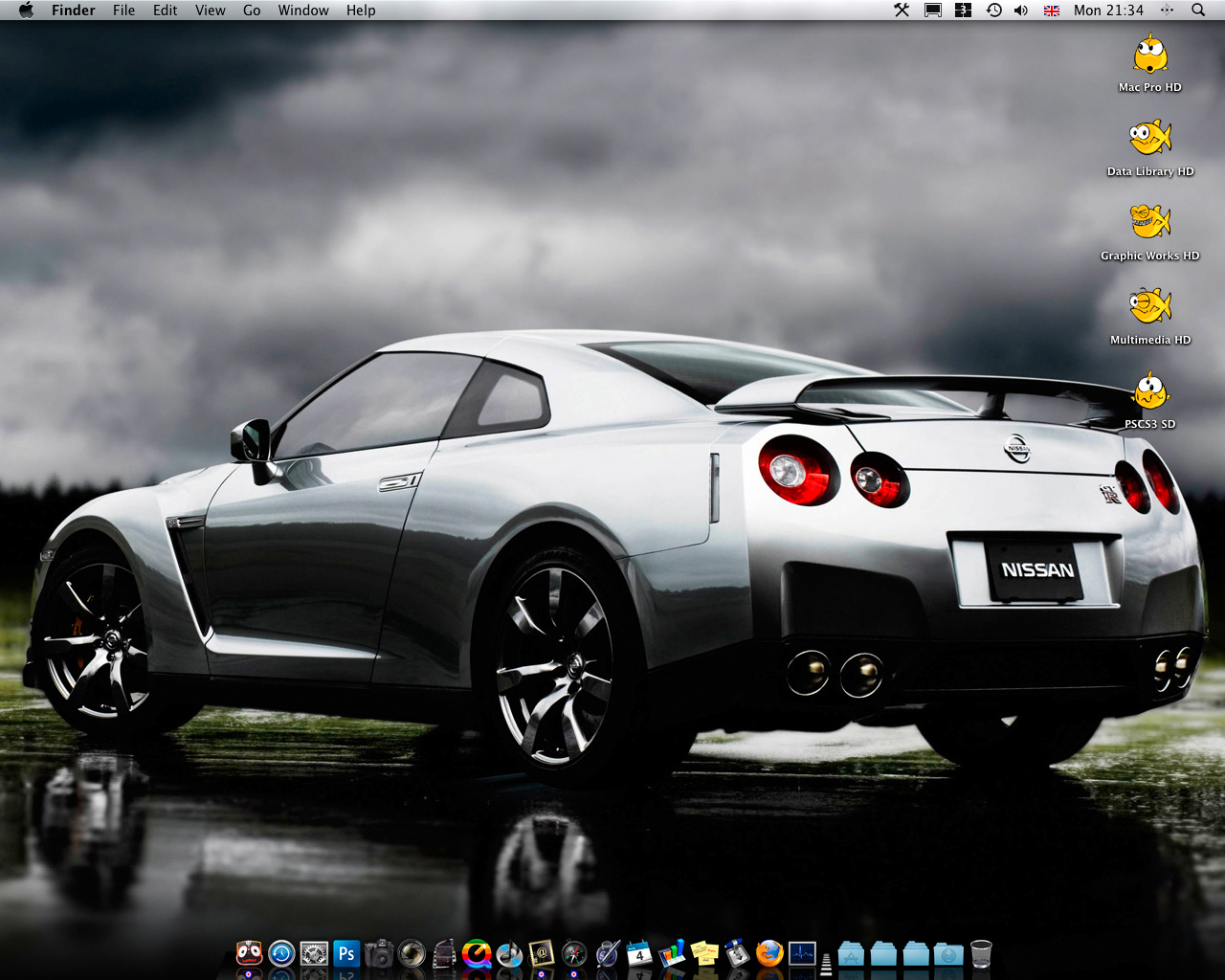Open Photoshop from the dock
Image resolution: width=1225 pixels, height=980 pixels.
point(346,953)
